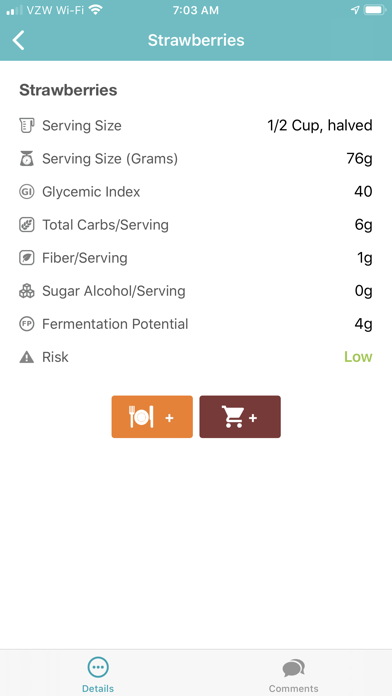Select the Fermentation Potential row label
This screenshot has height=696, width=392.
click(x=115, y=324)
